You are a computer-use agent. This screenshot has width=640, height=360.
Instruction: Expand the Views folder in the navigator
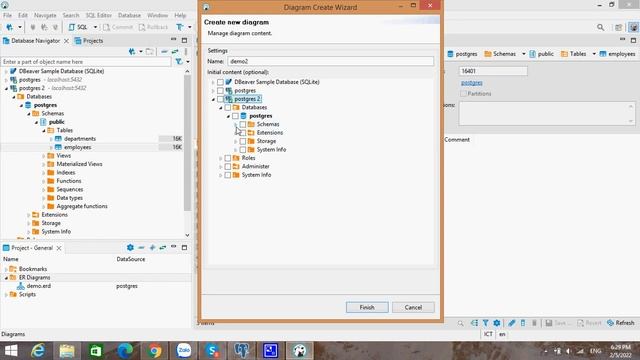[x=44, y=156]
